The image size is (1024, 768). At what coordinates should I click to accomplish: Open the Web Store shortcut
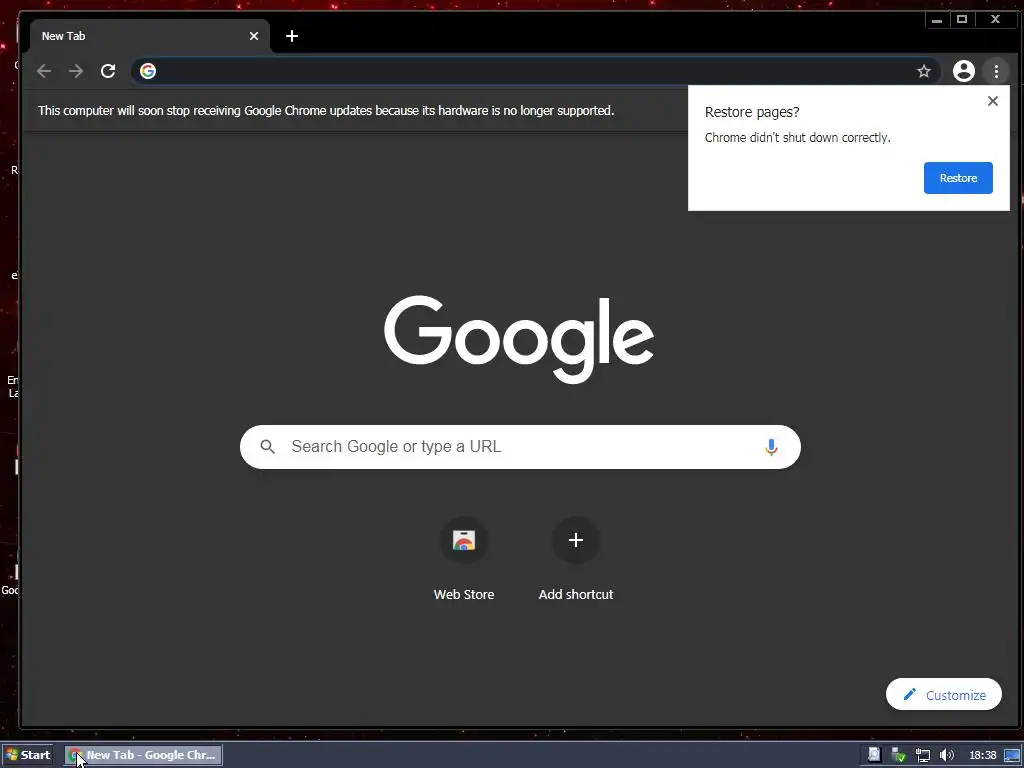click(464, 541)
